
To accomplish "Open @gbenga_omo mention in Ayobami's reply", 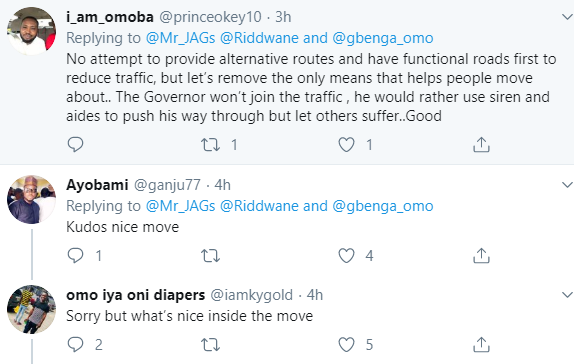I will tap(383, 206).
